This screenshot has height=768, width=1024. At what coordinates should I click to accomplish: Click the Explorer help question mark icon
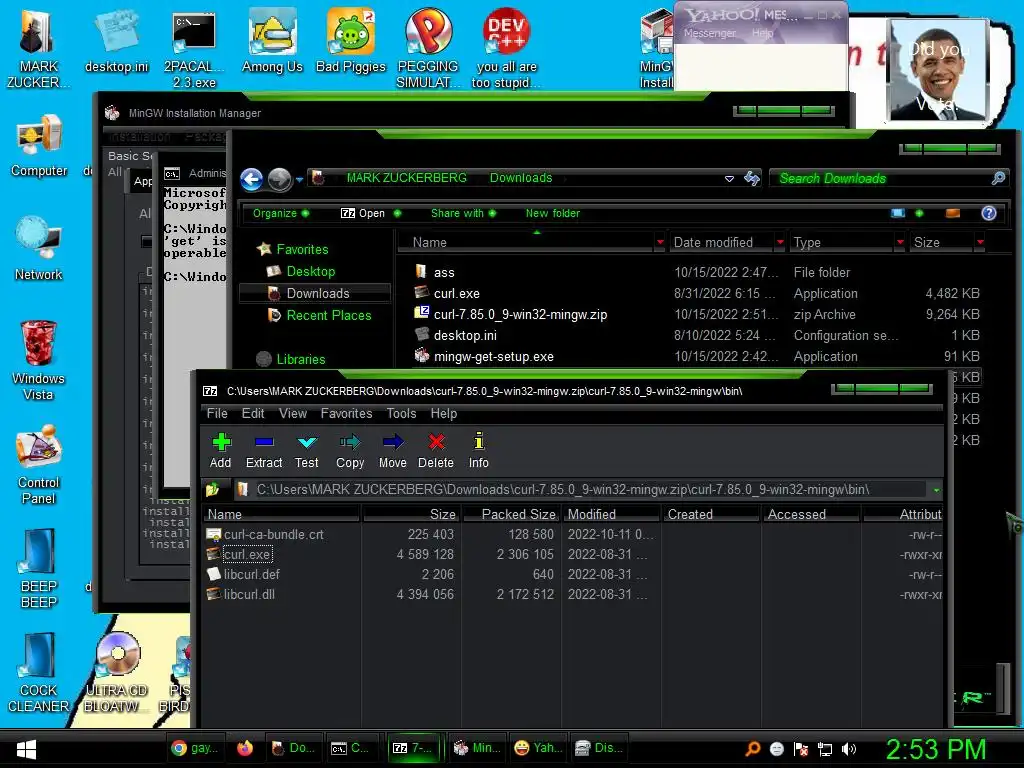pyautogui.click(x=989, y=214)
